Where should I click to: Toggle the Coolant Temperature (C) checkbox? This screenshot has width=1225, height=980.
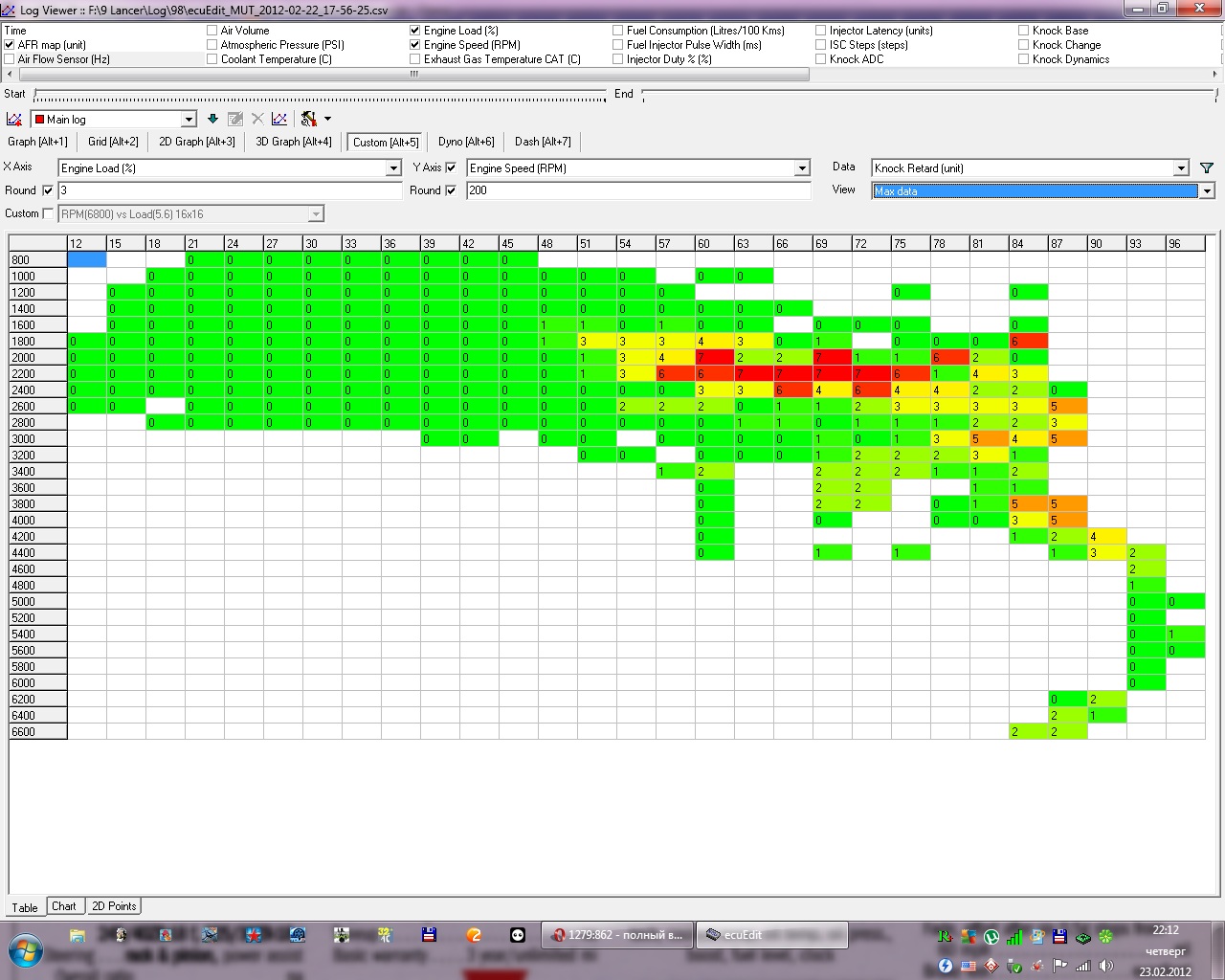tap(212, 59)
